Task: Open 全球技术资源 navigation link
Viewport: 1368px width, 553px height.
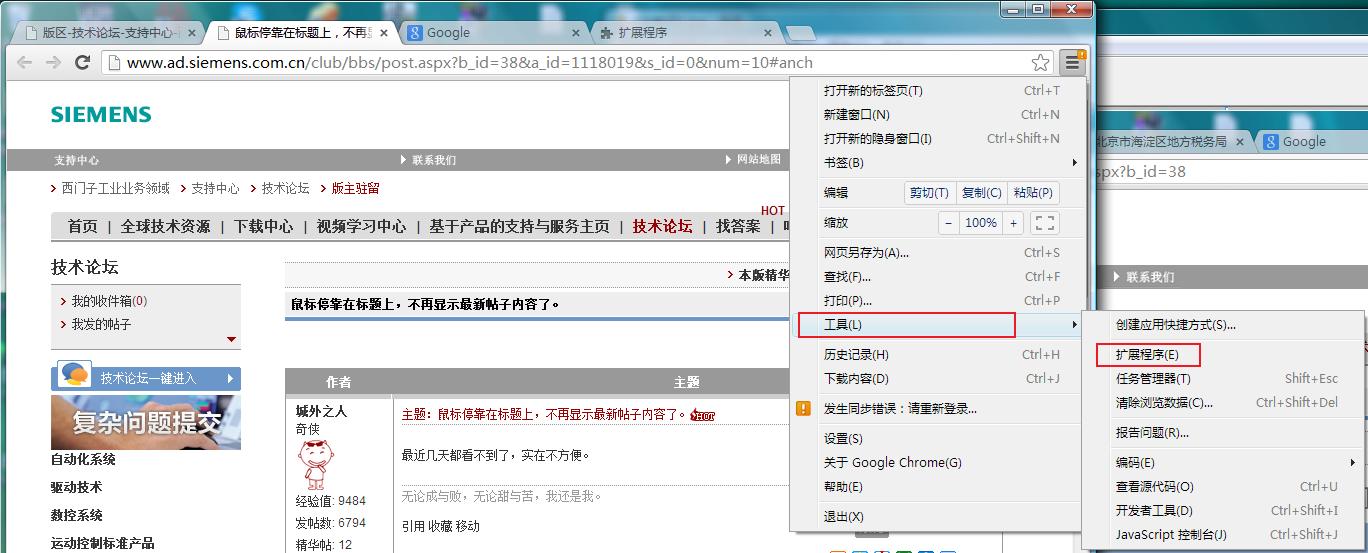Action: point(165,226)
